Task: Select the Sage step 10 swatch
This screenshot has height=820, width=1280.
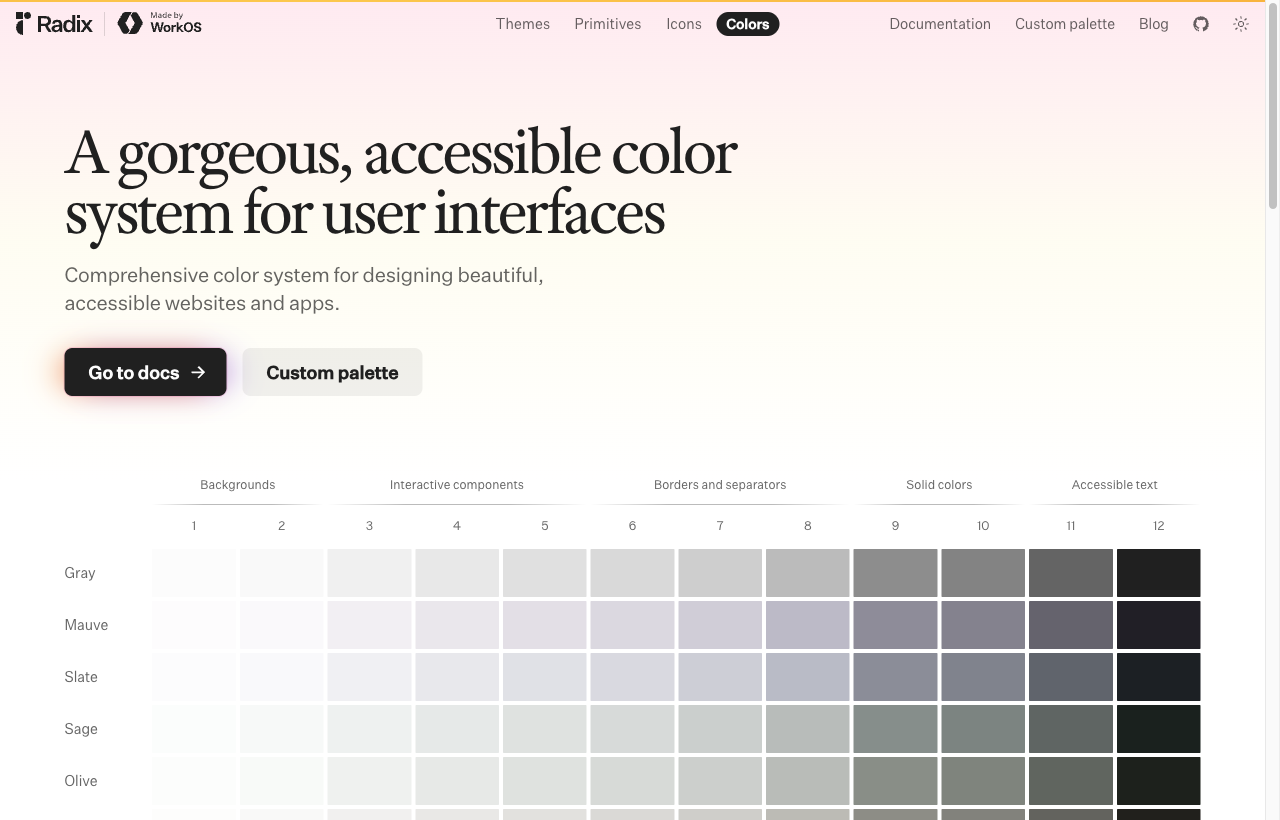Action: [x=983, y=729]
